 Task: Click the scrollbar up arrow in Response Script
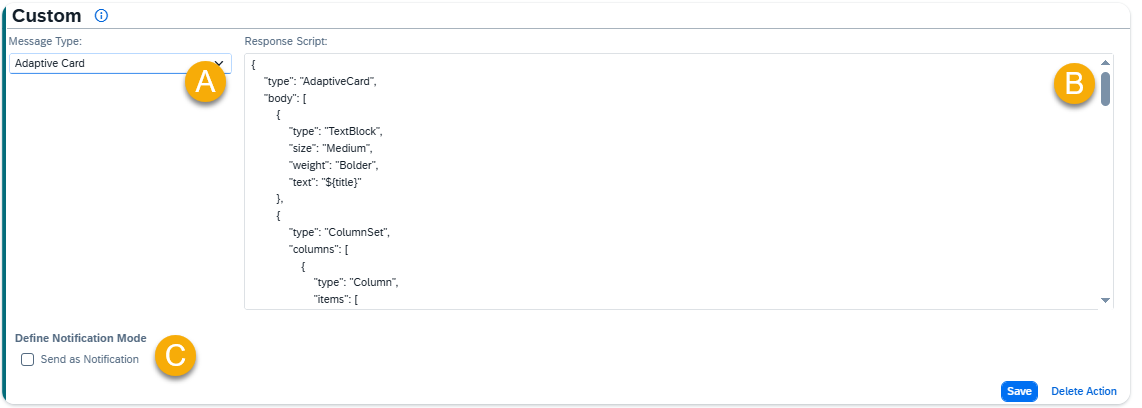1105,63
